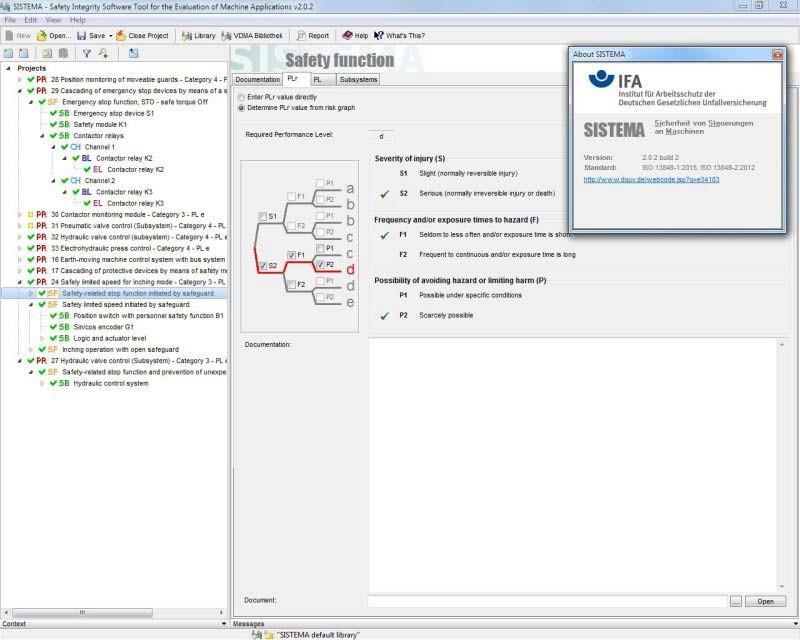Image resolution: width=800 pixels, height=640 pixels.
Task: Select "16 Earth-moving machine control system" row
Action: tap(138, 259)
